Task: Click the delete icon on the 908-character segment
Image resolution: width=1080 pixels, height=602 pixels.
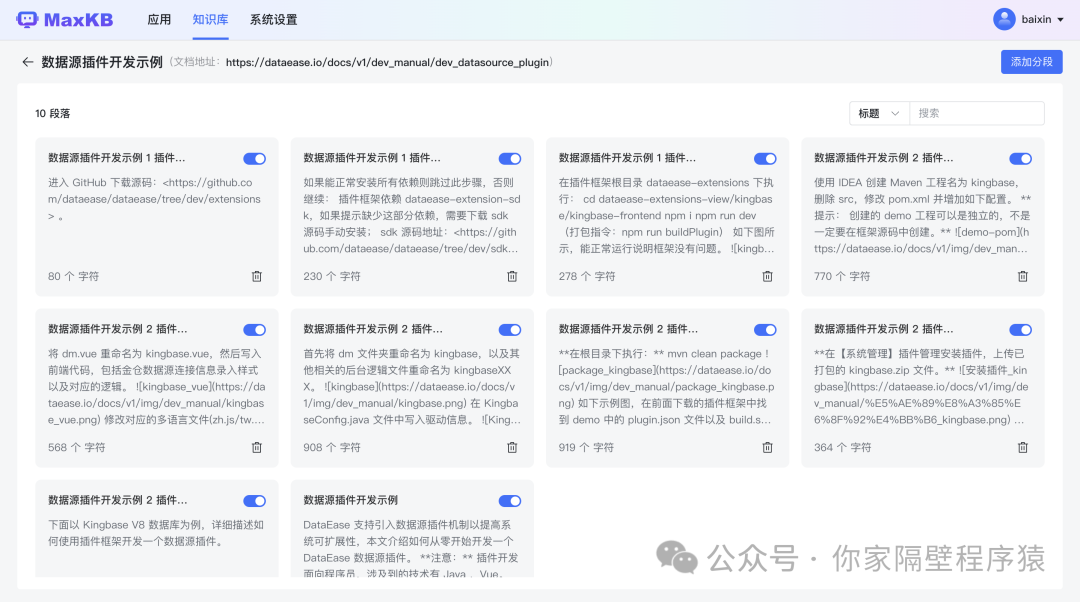Action: coord(512,447)
